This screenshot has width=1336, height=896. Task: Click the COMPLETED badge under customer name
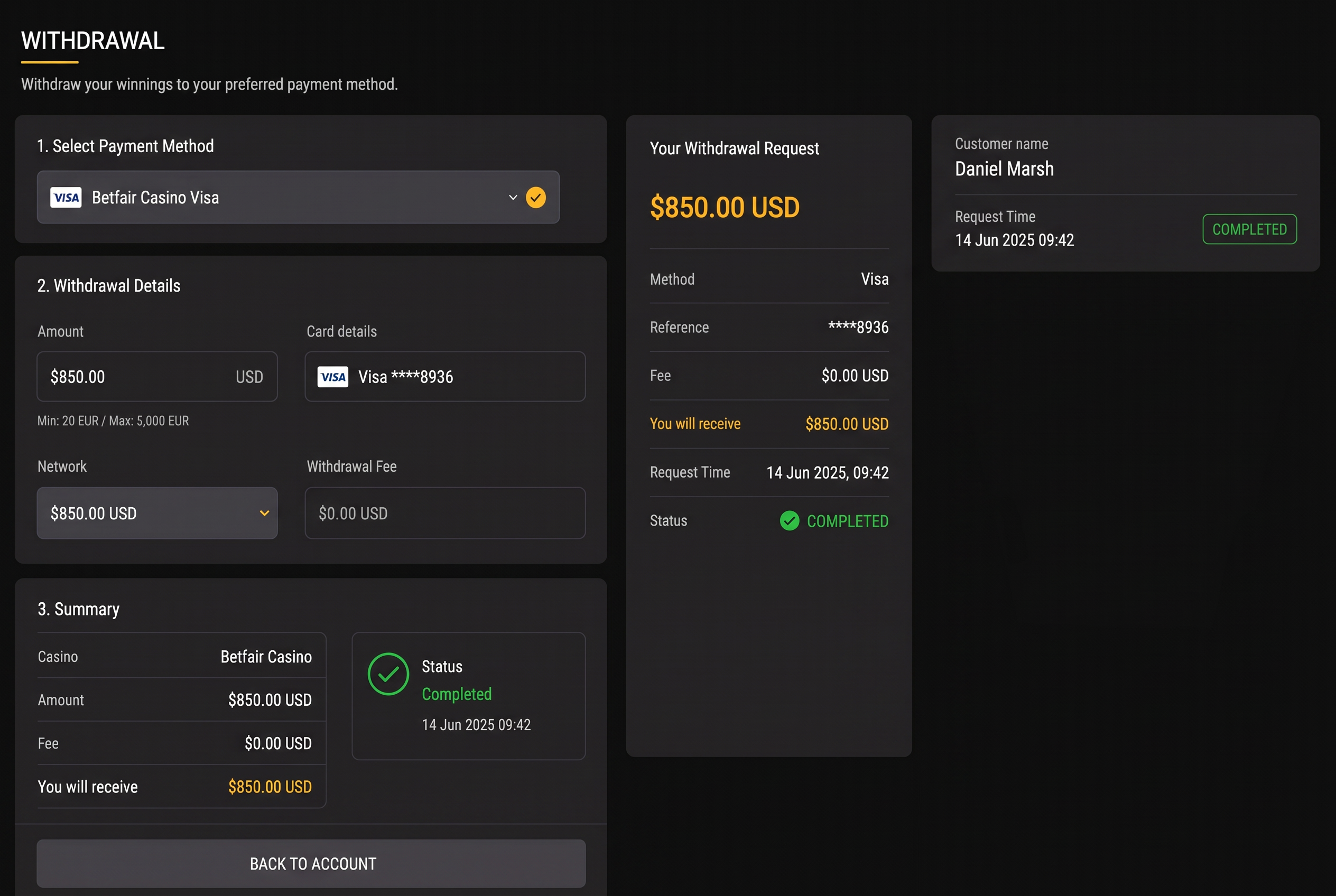(1250, 229)
